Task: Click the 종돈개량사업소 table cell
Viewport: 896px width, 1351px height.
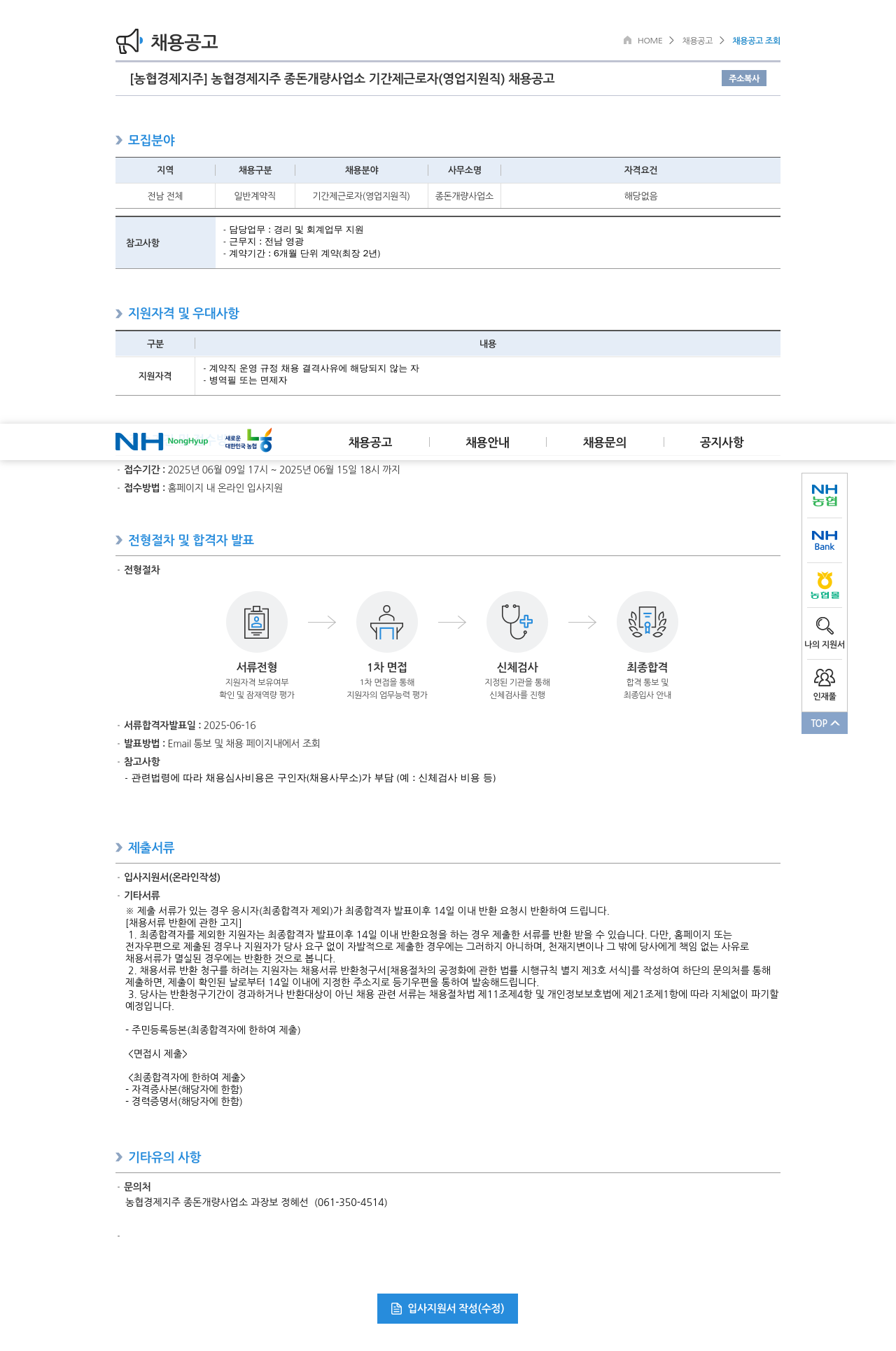Action: 464,196
